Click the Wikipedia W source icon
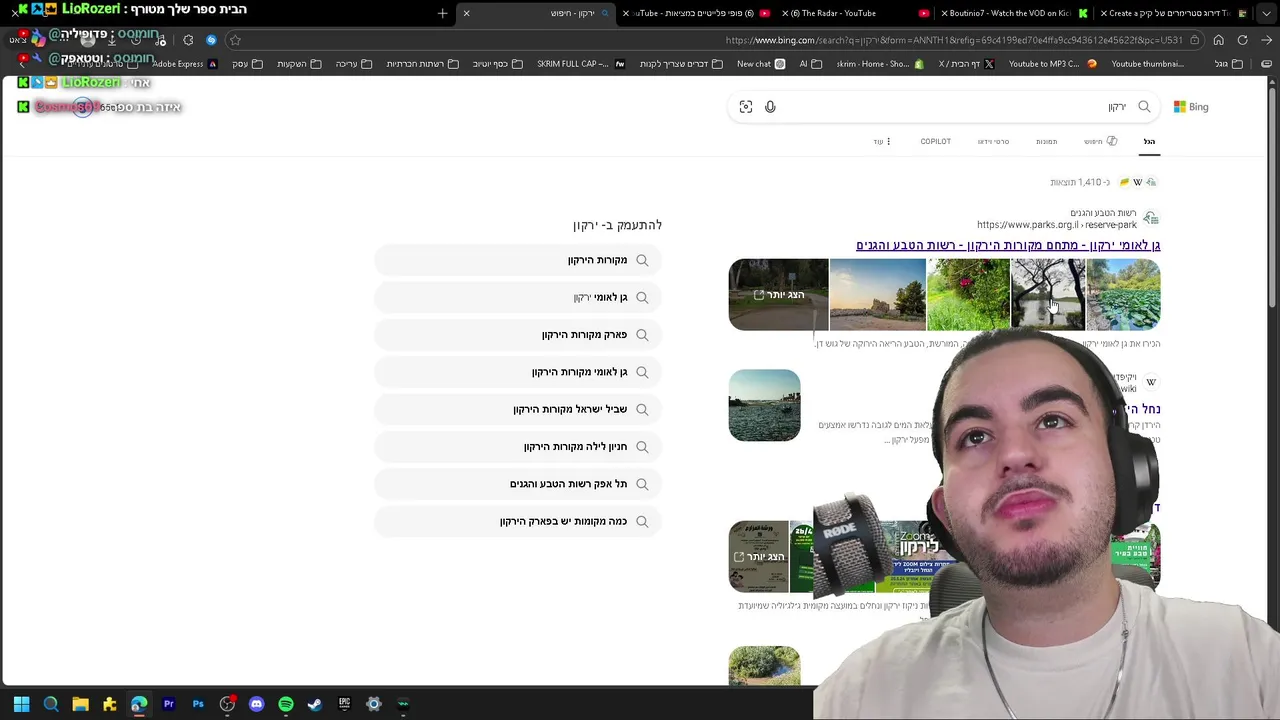The width and height of the screenshot is (1280, 720). point(1137,182)
